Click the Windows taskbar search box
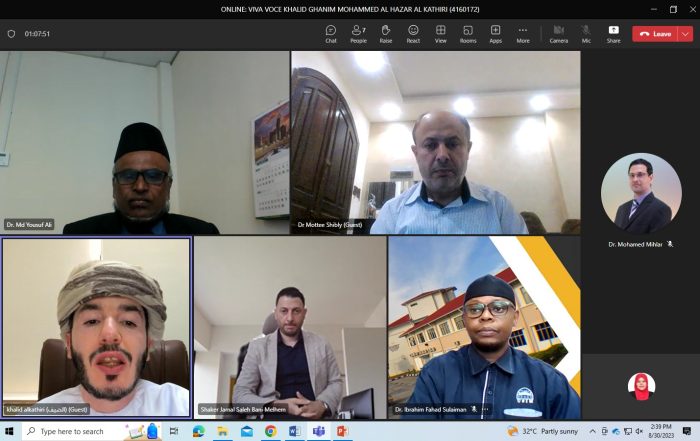This screenshot has width=700, height=441. click(x=80, y=431)
